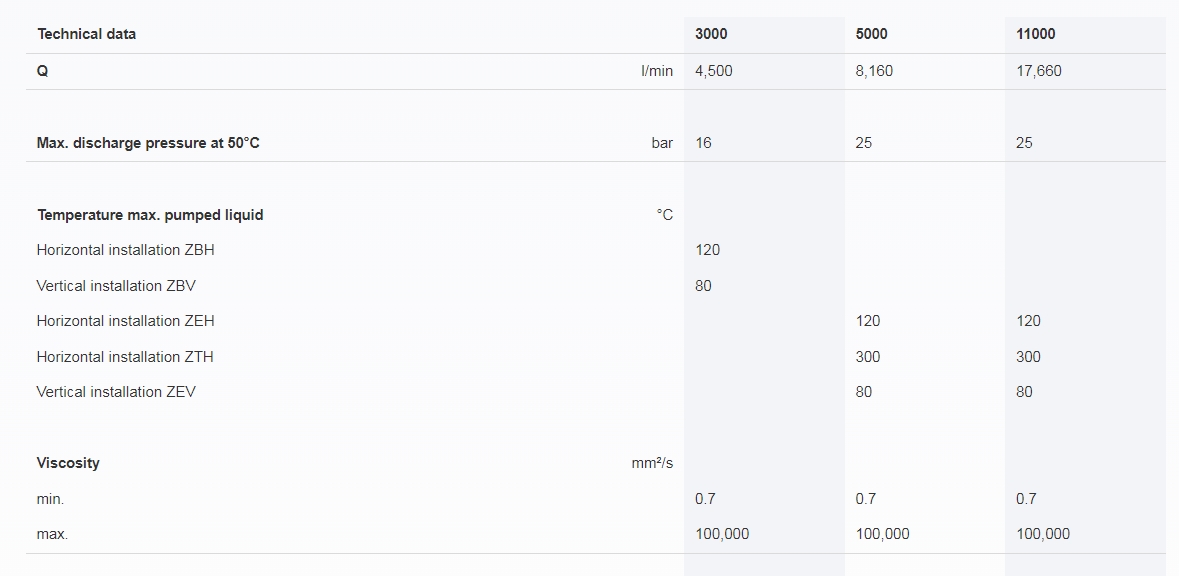Click Vertical installation ZBV row label
Viewport: 1179px width, 576px height.
(x=116, y=286)
